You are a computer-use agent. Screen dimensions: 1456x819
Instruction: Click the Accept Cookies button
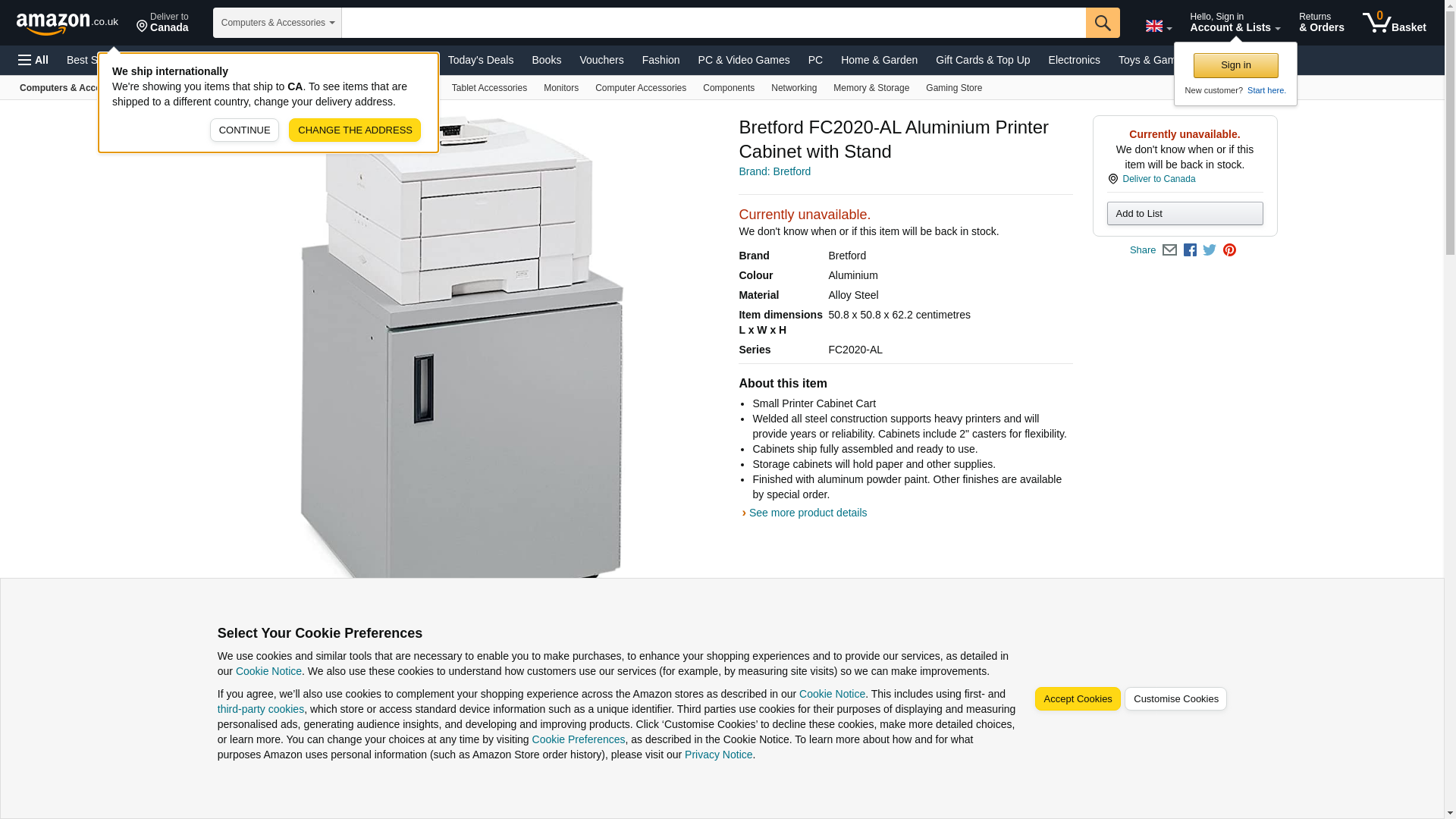1078,699
